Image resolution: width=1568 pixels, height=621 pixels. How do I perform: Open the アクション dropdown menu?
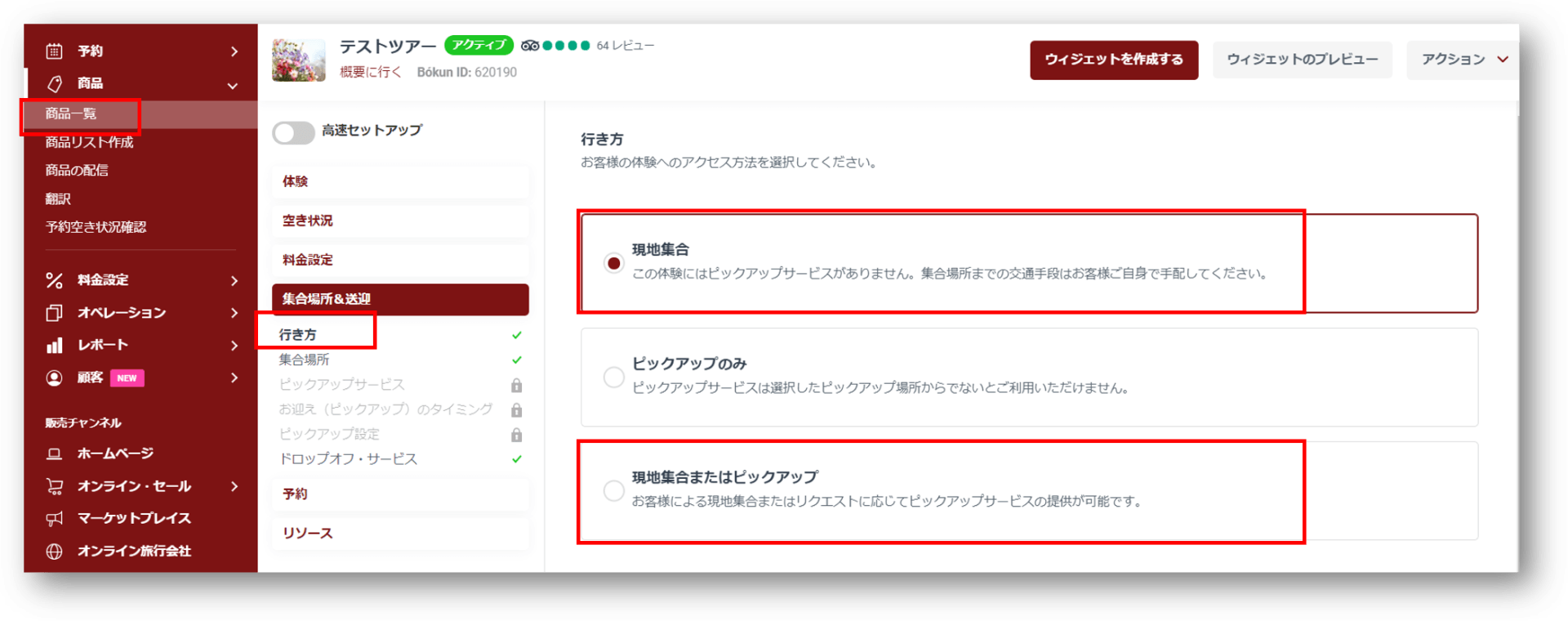[x=1463, y=60]
